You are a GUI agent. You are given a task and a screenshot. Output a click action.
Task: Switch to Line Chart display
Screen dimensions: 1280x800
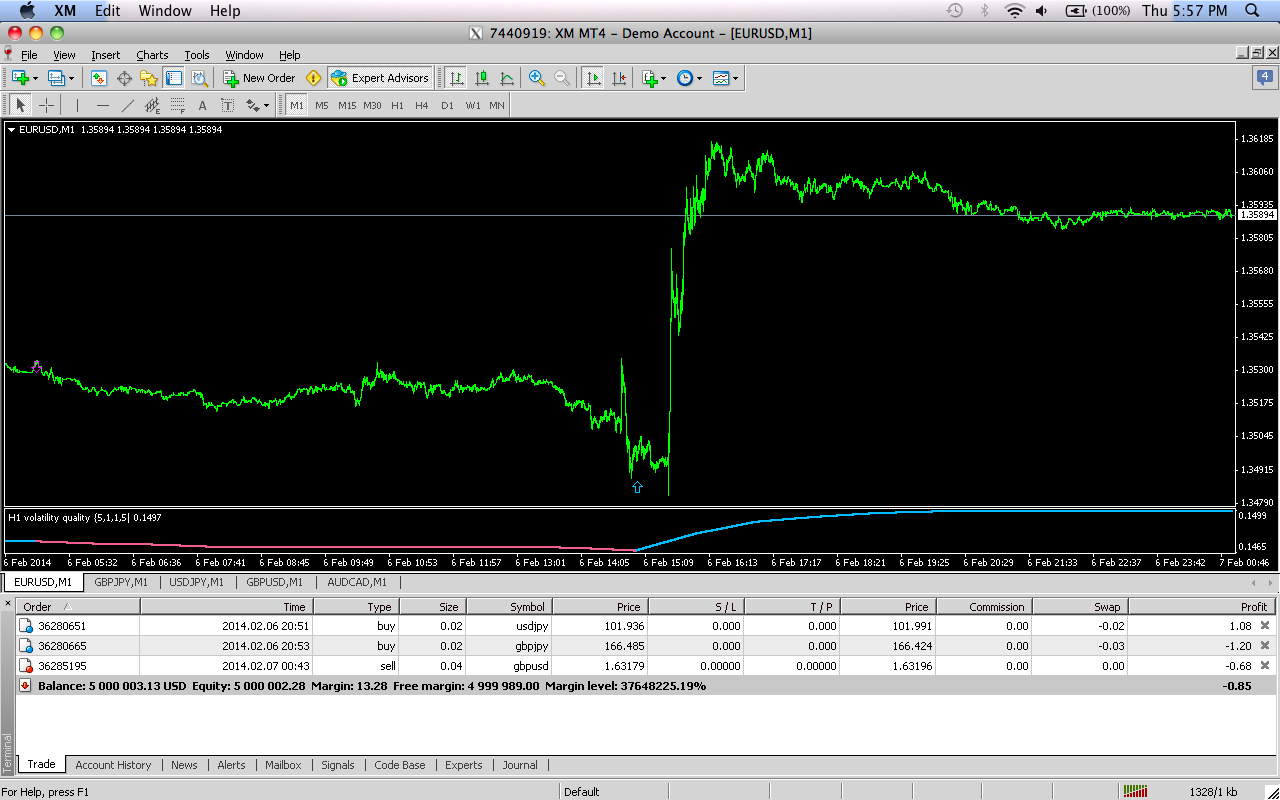(x=507, y=78)
